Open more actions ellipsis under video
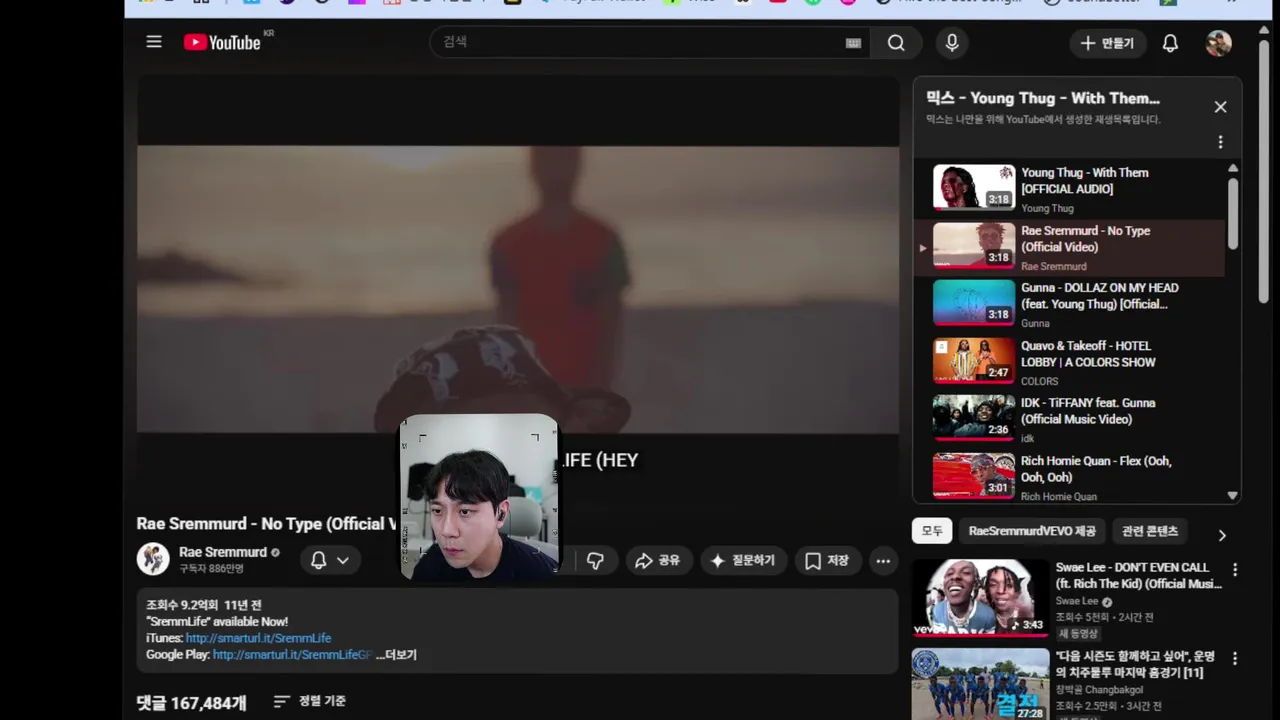Viewport: 1280px width, 720px height. [883, 561]
